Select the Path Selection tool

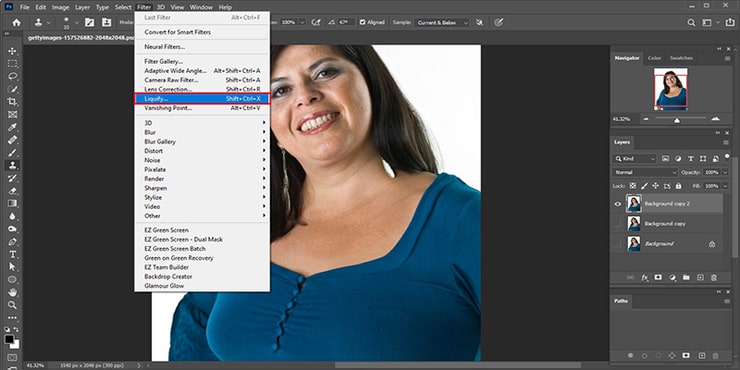[x=12, y=267]
